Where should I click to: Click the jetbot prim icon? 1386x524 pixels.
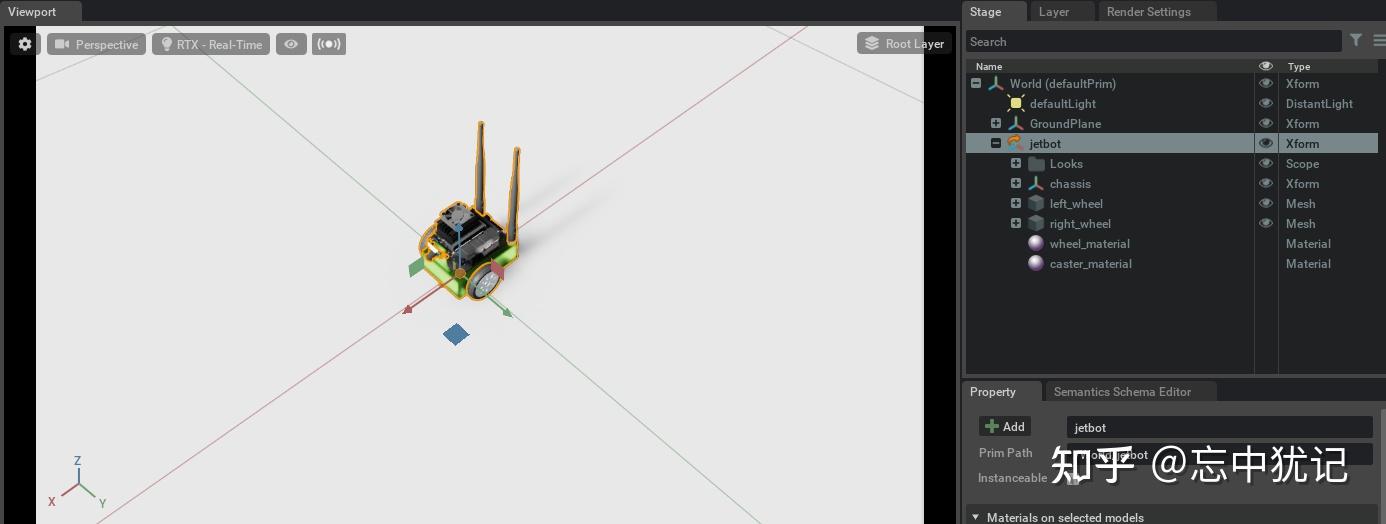pos(1015,144)
